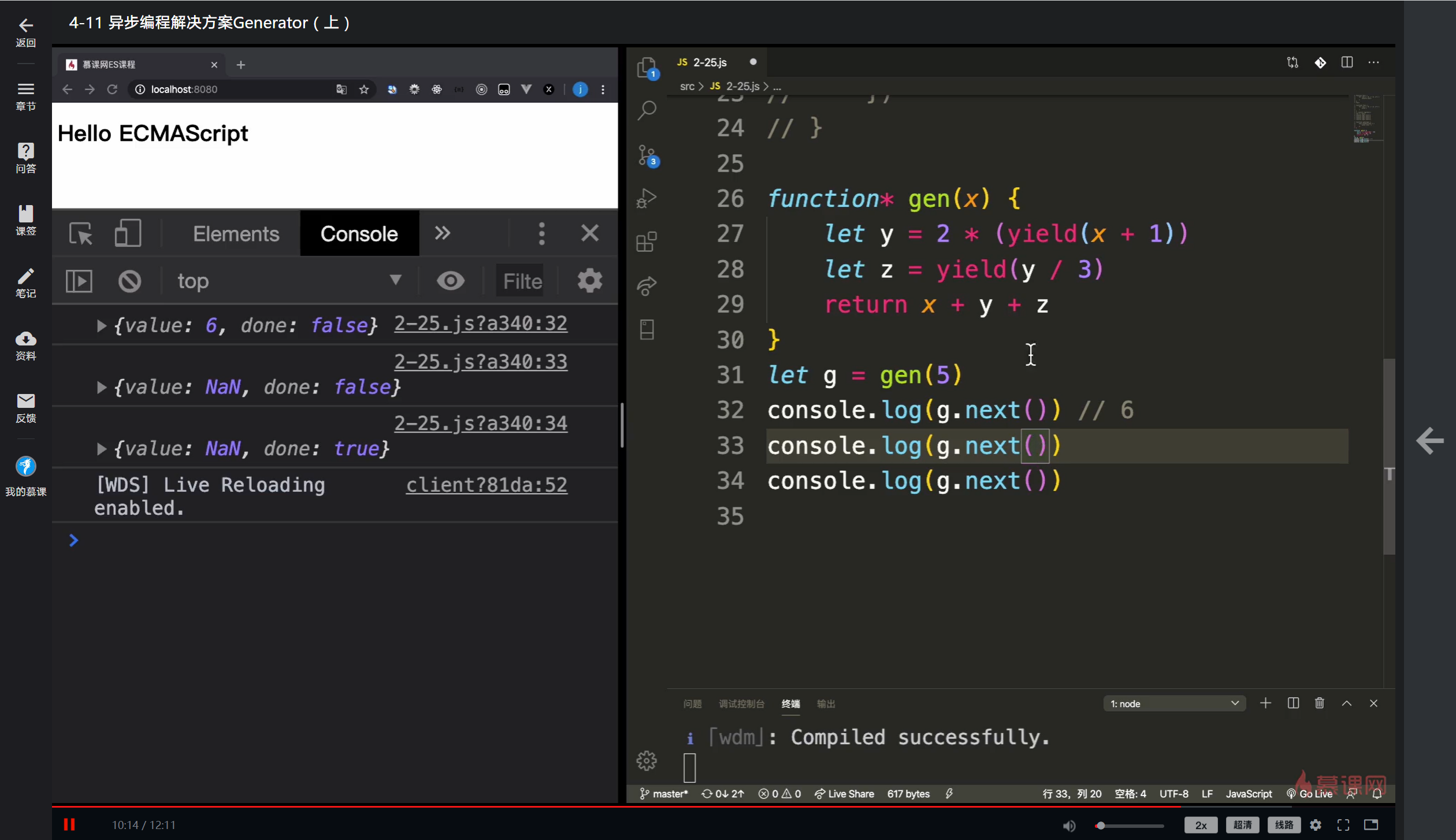Select the 2-25.js editor tab
Viewport: 1456px width, 840px height.
[x=710, y=62]
